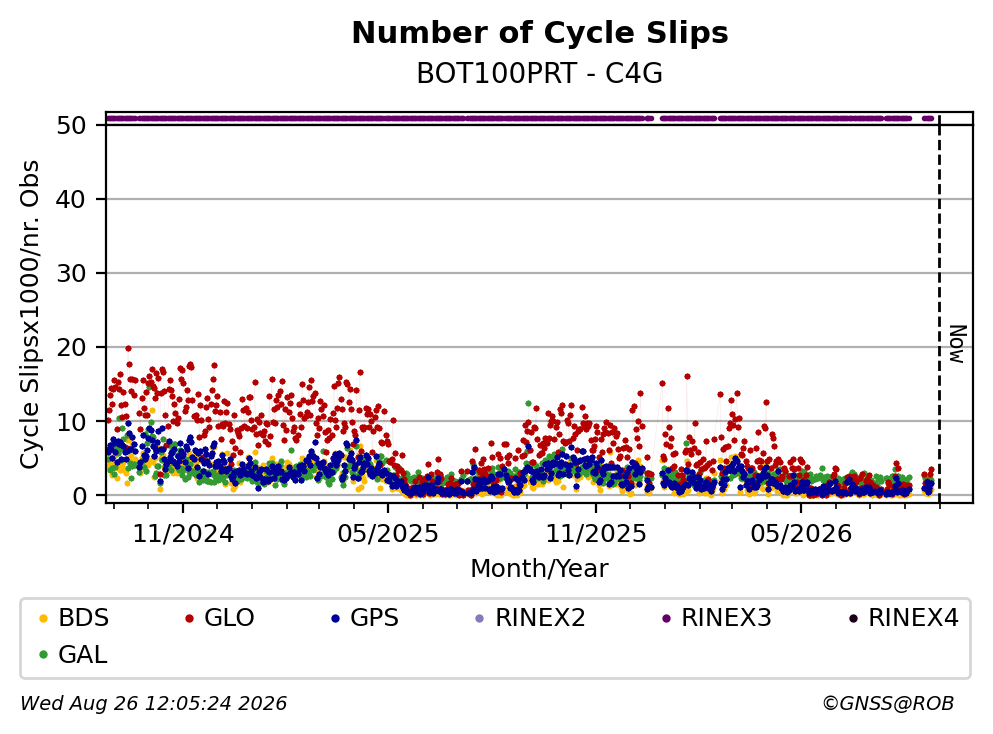This screenshot has width=993, height=734.
Task: Select the GPS legend label
Action: coord(374,618)
